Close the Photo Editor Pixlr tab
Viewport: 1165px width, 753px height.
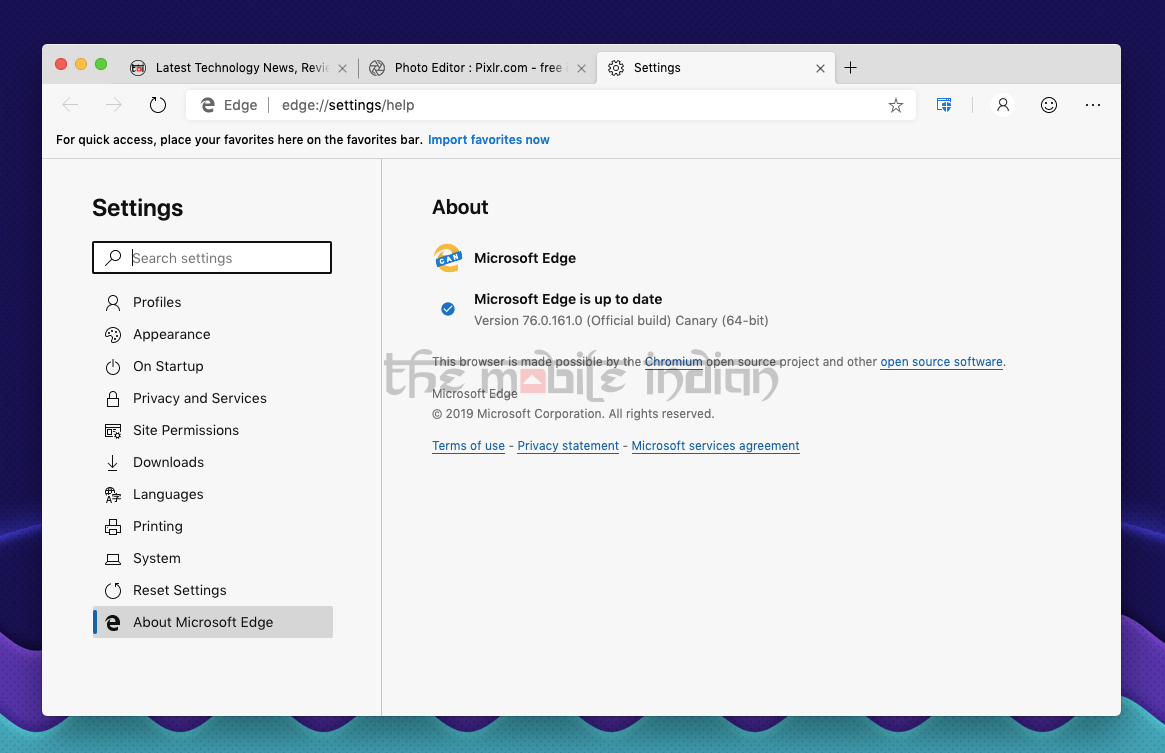pos(582,68)
